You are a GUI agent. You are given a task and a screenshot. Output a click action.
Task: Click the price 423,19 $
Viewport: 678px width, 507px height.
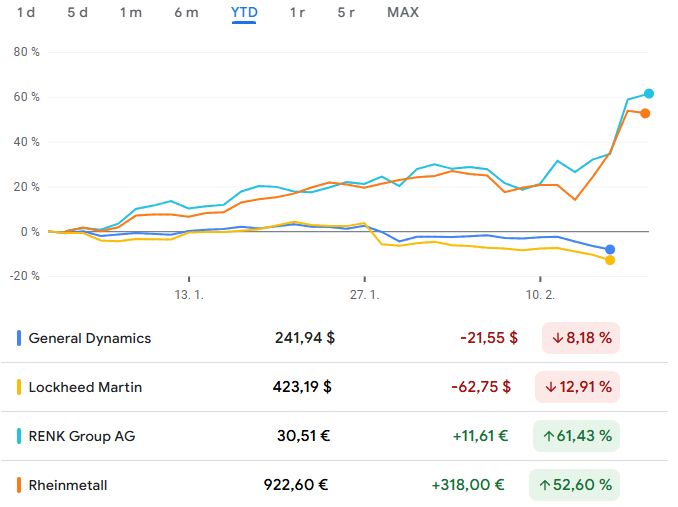(x=302, y=386)
